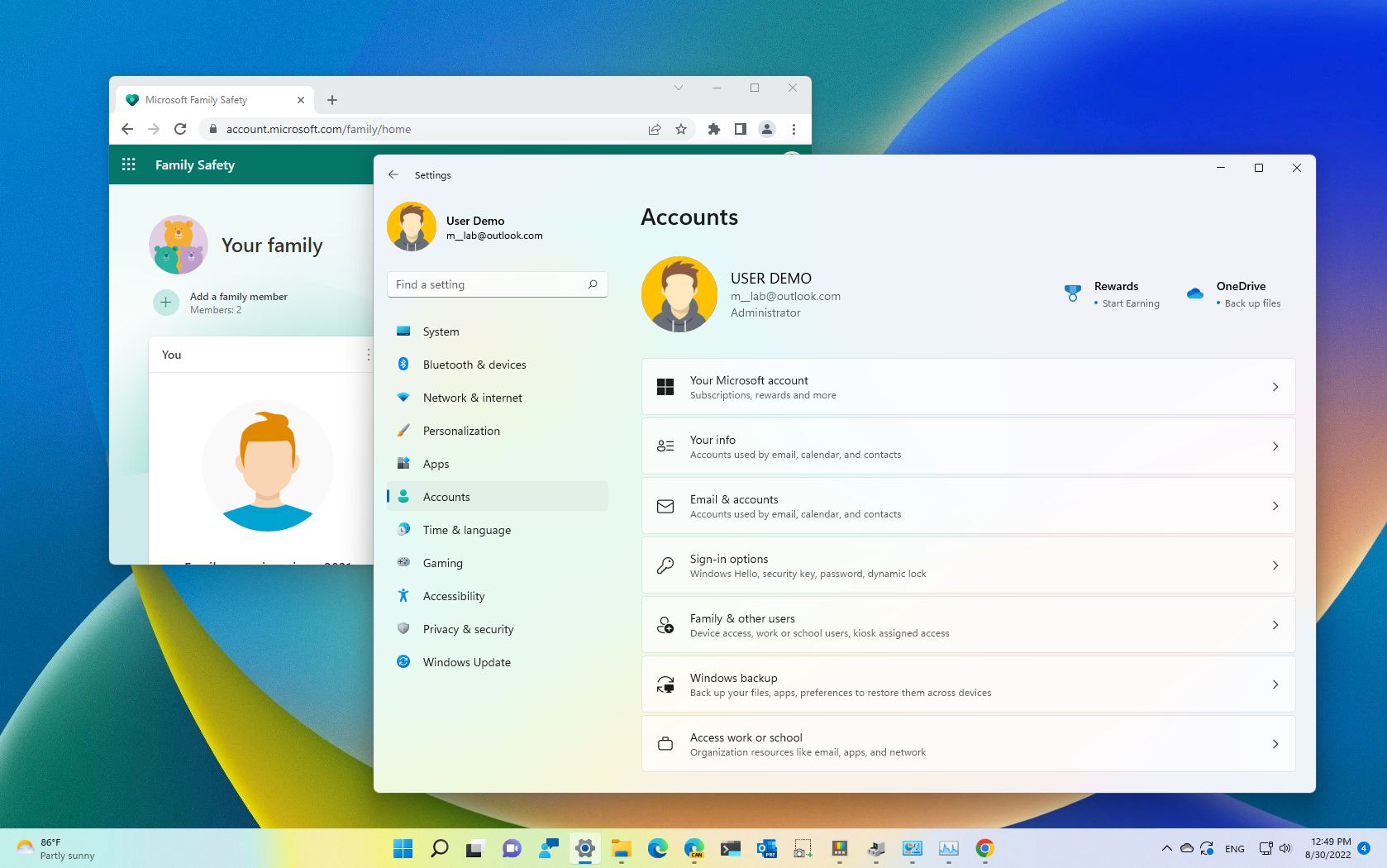Click the share page icon in address bar

(655, 129)
